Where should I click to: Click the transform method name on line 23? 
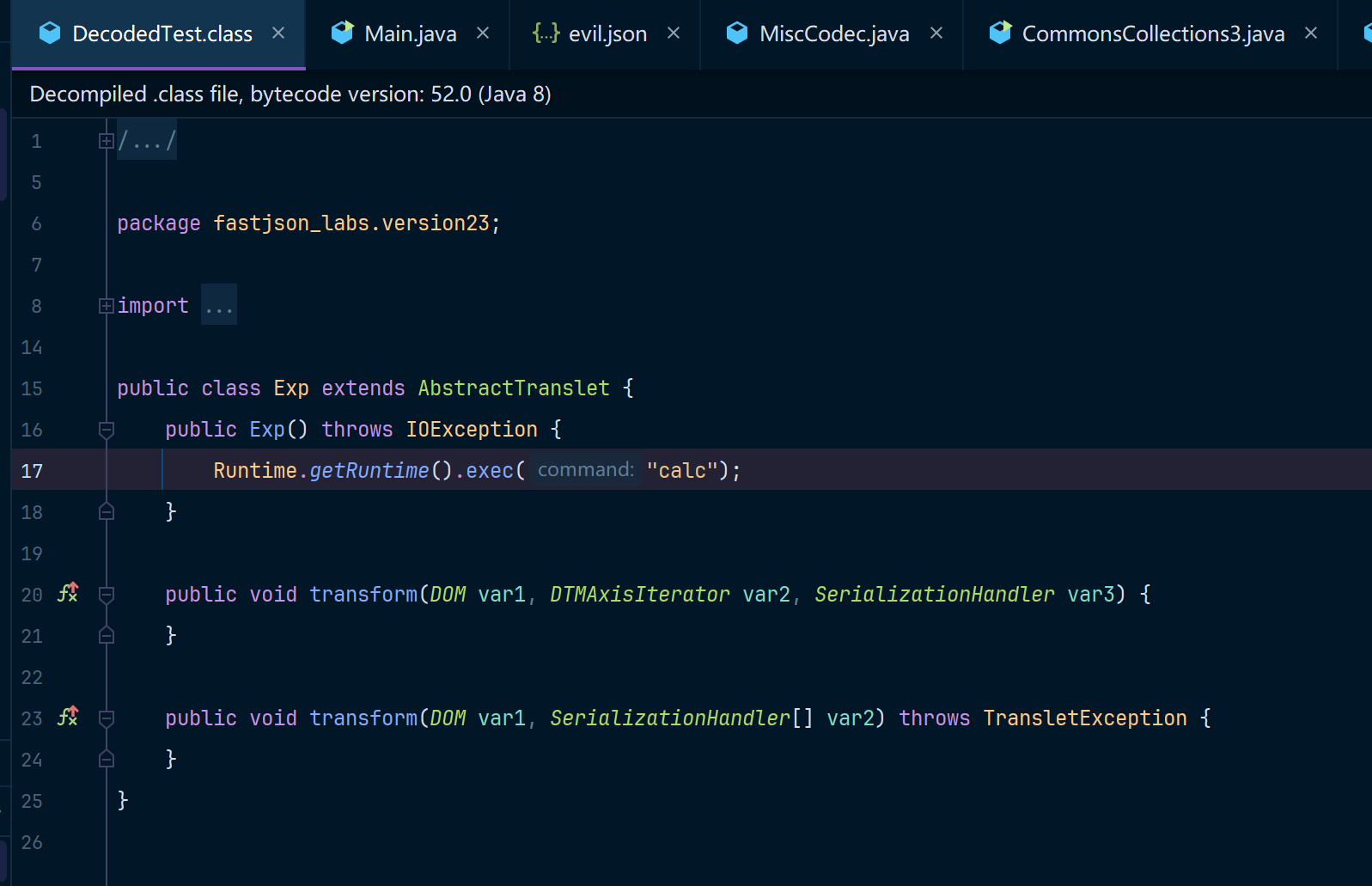[363, 718]
